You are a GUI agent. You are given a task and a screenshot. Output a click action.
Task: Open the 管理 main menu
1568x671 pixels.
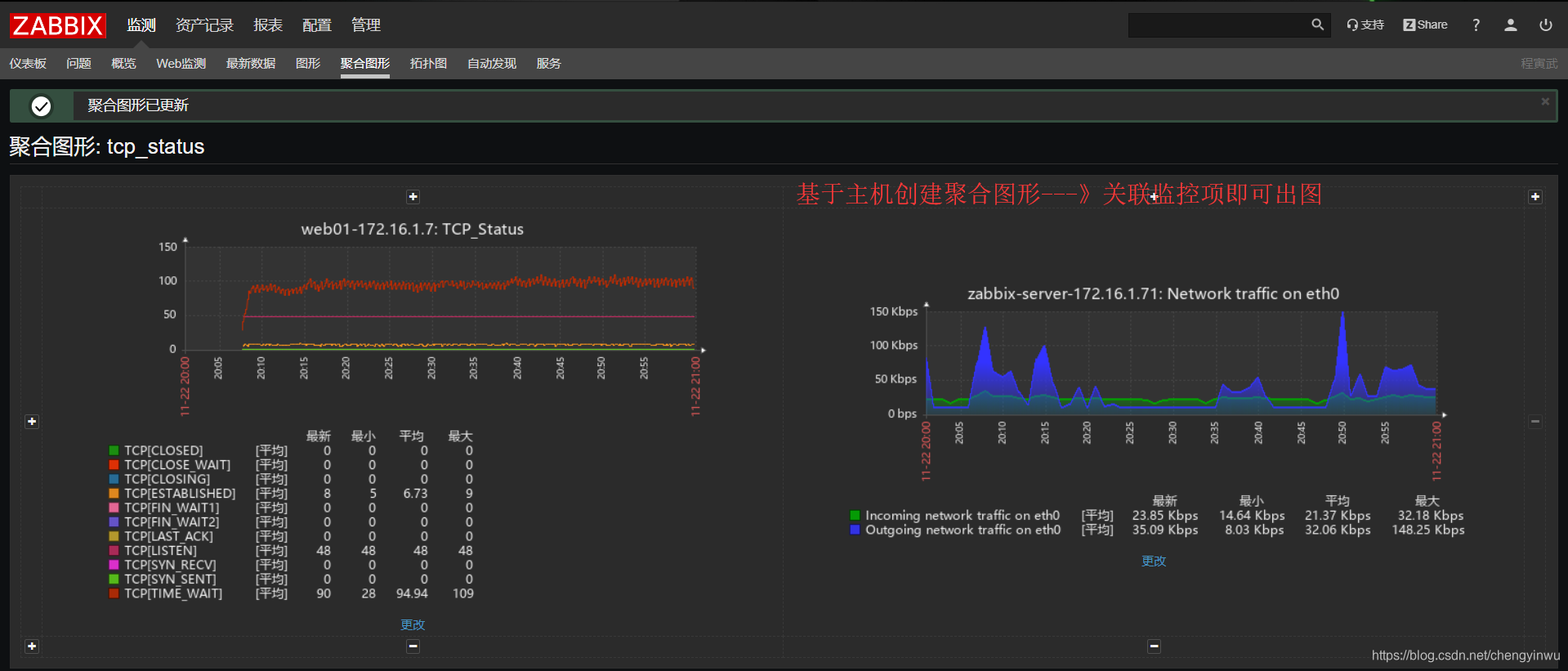[366, 25]
